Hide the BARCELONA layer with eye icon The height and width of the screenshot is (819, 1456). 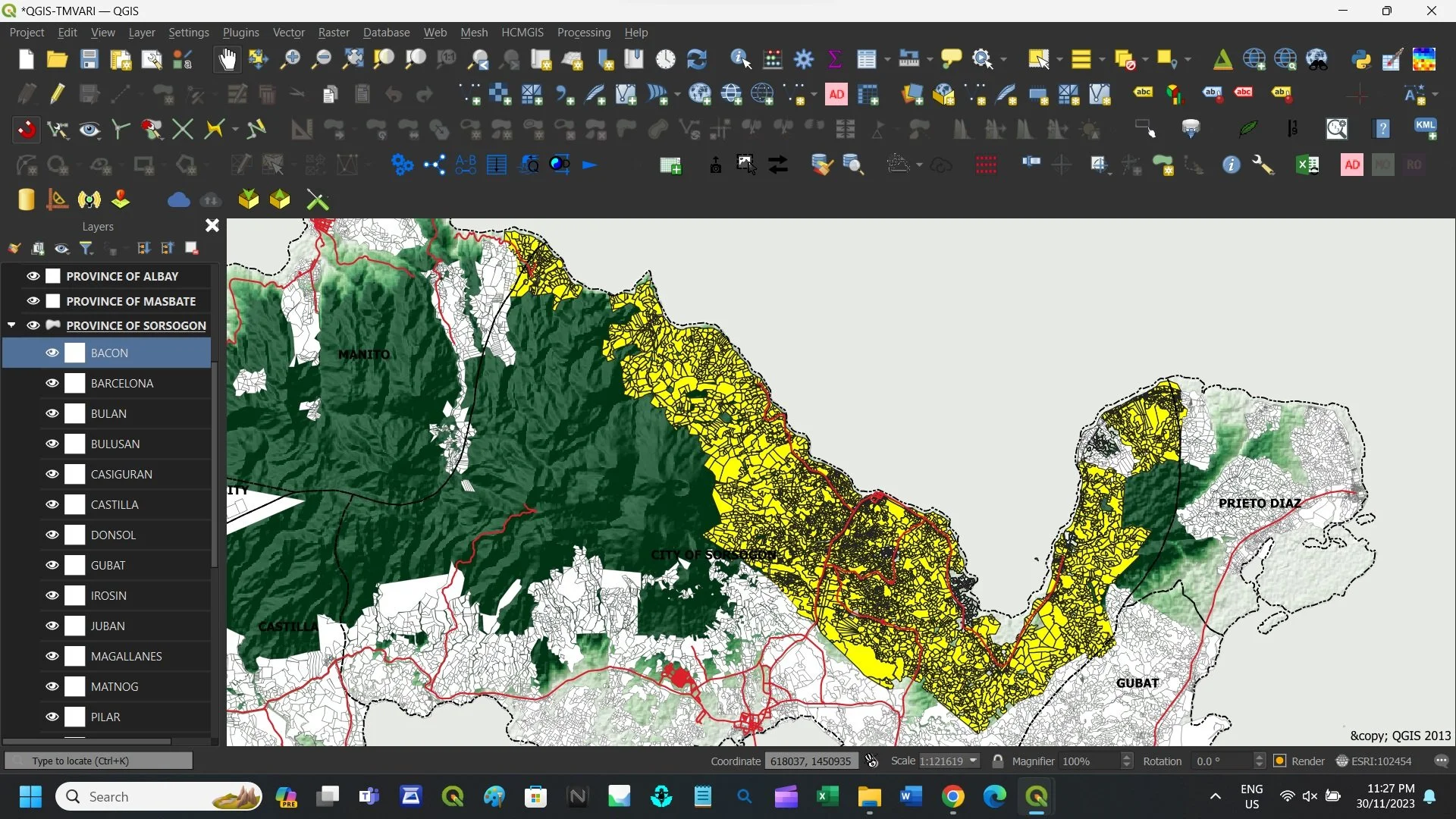[52, 383]
